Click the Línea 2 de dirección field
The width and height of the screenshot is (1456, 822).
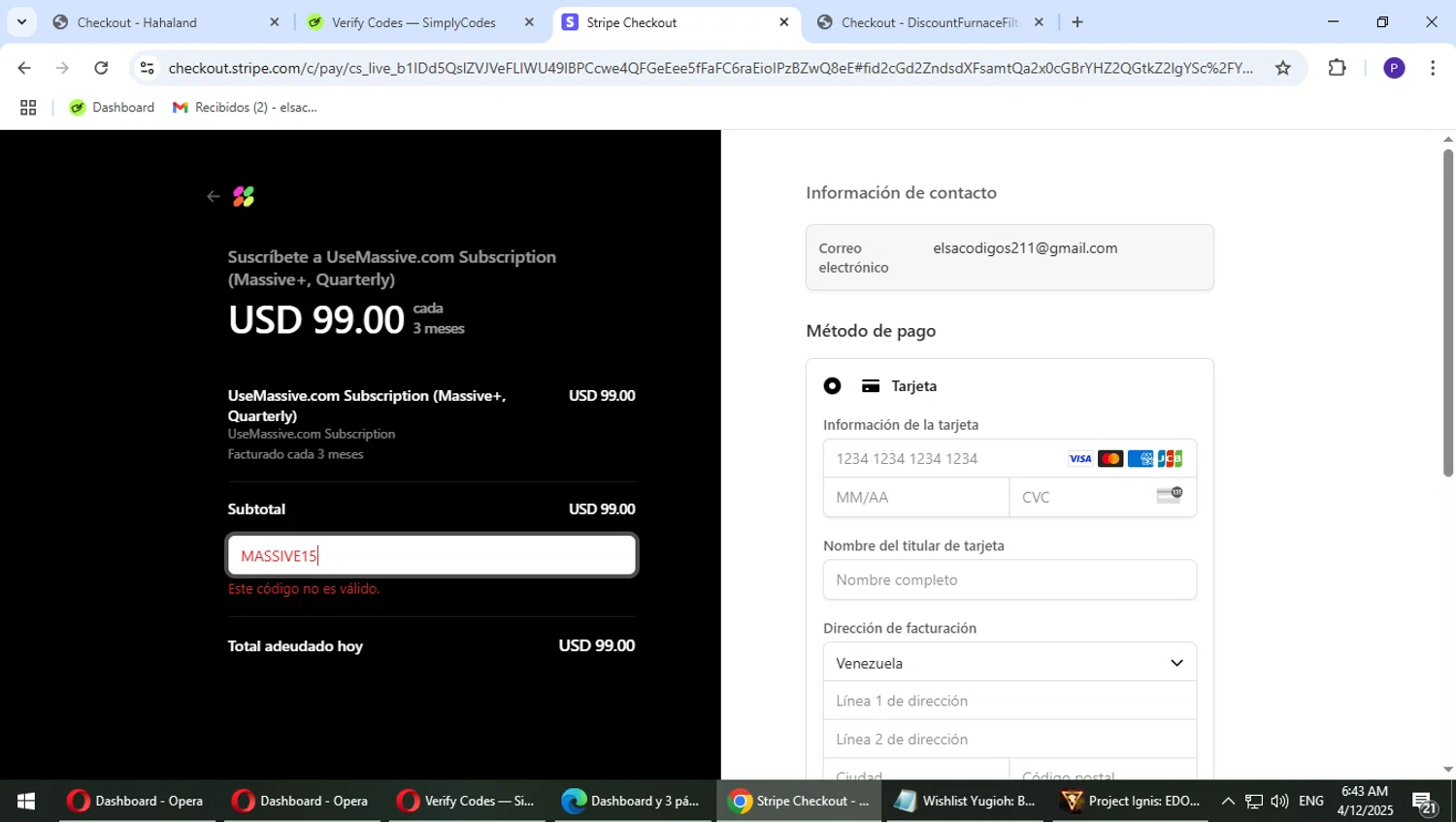[1009, 740]
